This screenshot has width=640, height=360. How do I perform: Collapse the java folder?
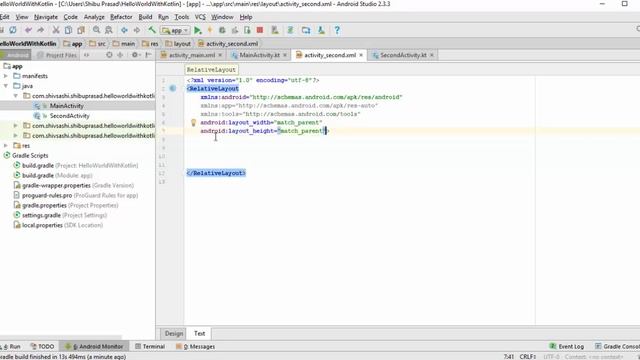(6, 86)
